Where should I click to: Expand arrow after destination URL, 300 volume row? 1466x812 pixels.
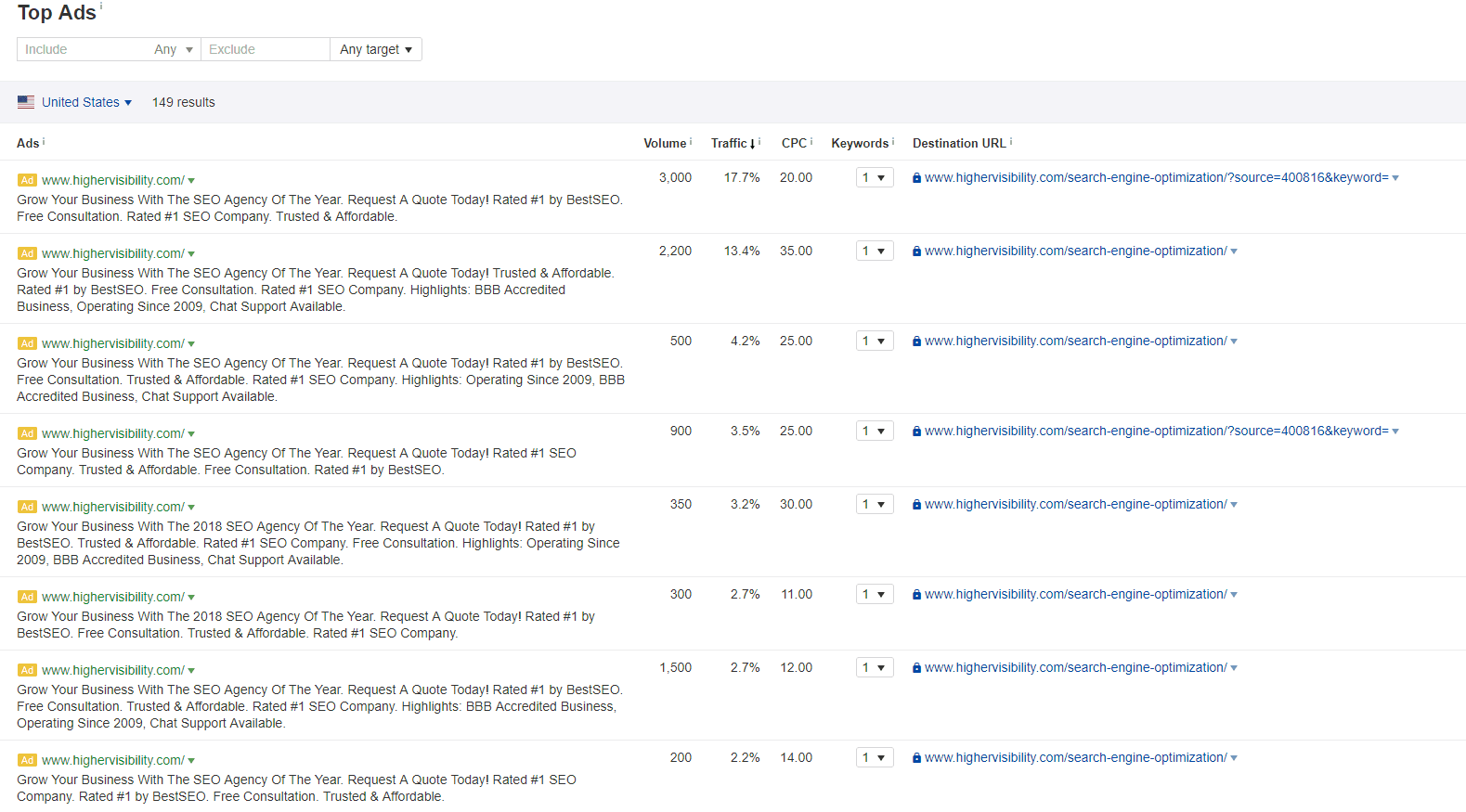tap(1234, 595)
